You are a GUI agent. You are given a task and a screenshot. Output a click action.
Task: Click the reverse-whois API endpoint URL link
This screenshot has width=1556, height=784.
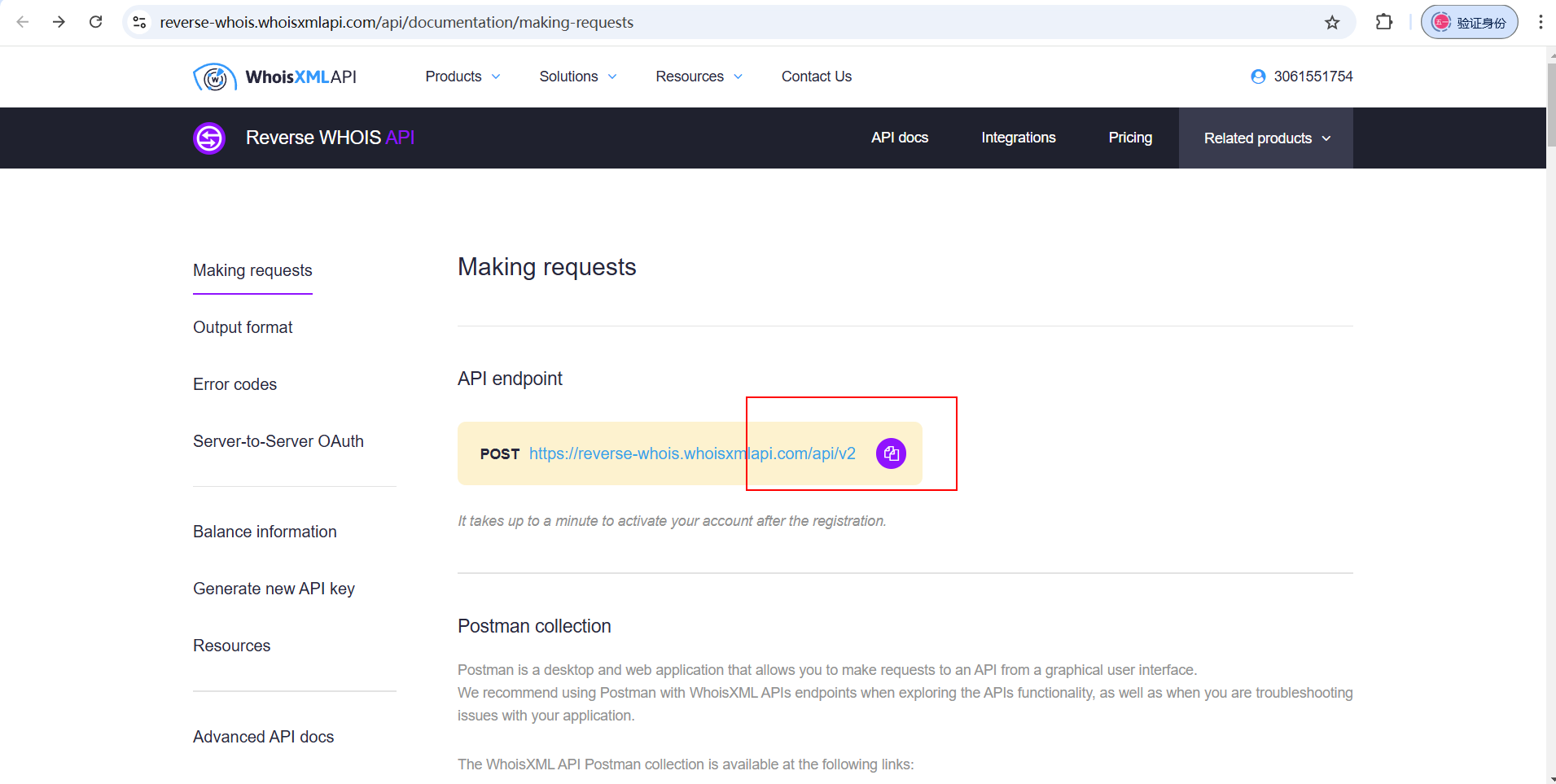[x=692, y=453]
